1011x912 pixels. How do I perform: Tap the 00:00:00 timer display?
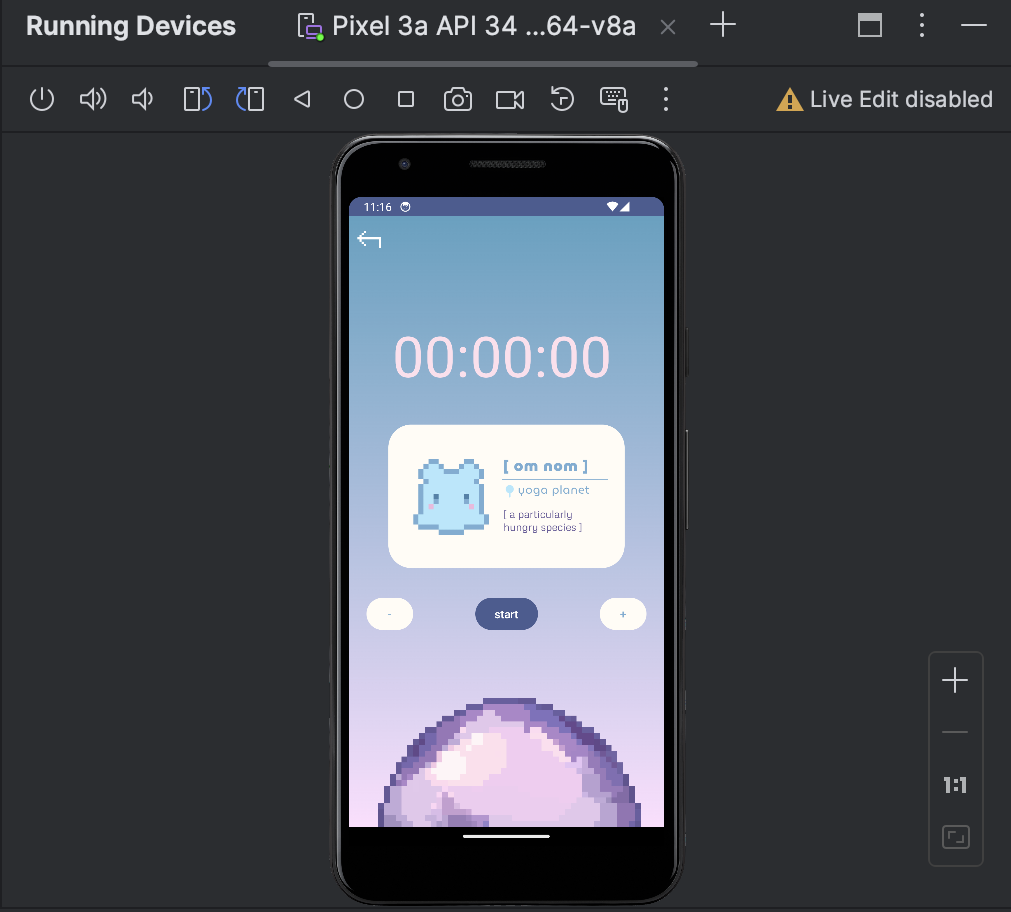pos(502,357)
